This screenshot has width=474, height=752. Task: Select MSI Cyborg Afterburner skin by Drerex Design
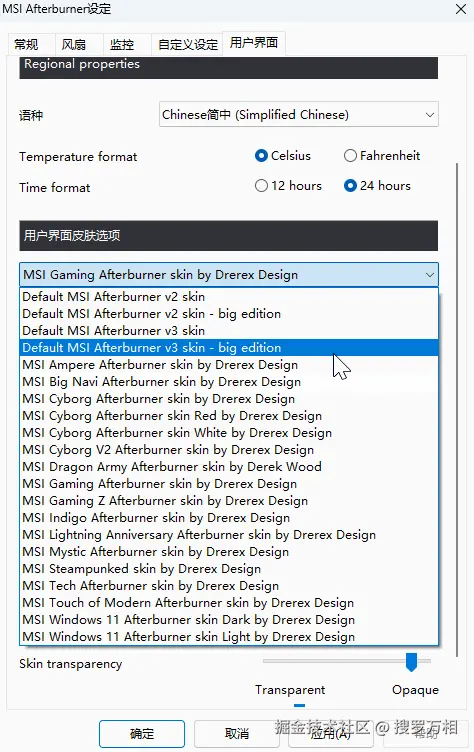click(x=229, y=399)
